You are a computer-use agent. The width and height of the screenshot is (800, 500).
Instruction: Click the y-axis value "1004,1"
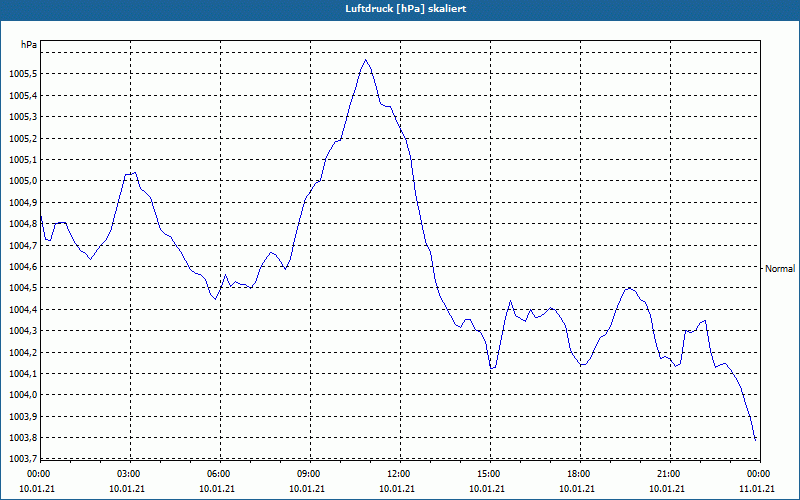23,374
